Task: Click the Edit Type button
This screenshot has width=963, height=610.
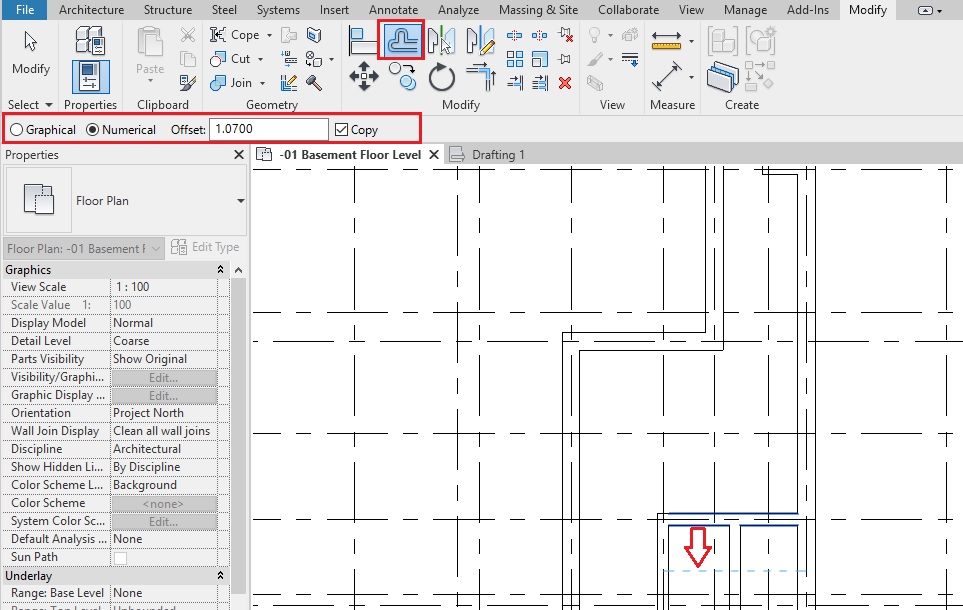Action: [x=206, y=248]
